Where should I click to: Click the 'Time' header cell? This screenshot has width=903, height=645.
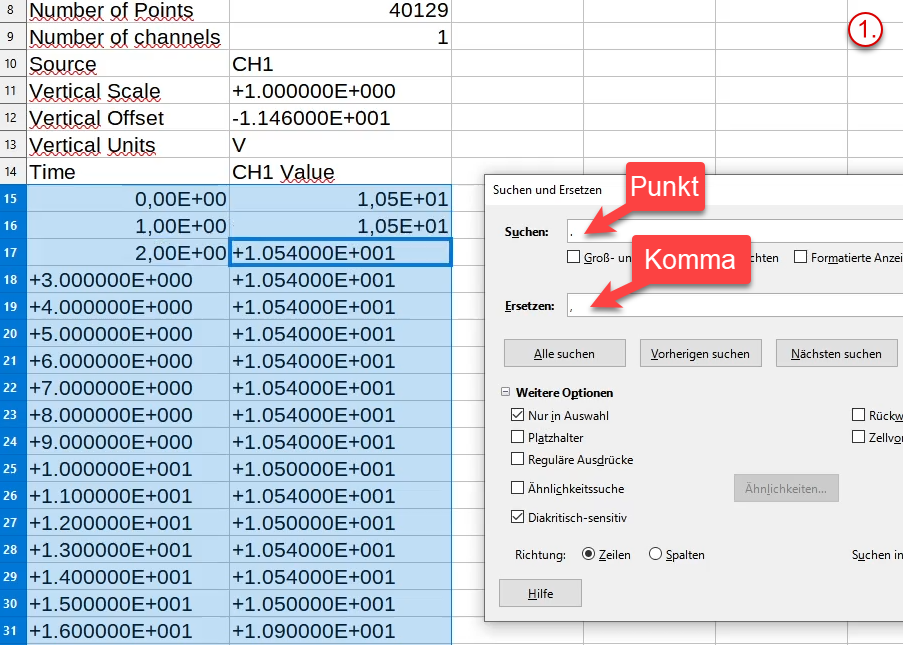coord(128,172)
